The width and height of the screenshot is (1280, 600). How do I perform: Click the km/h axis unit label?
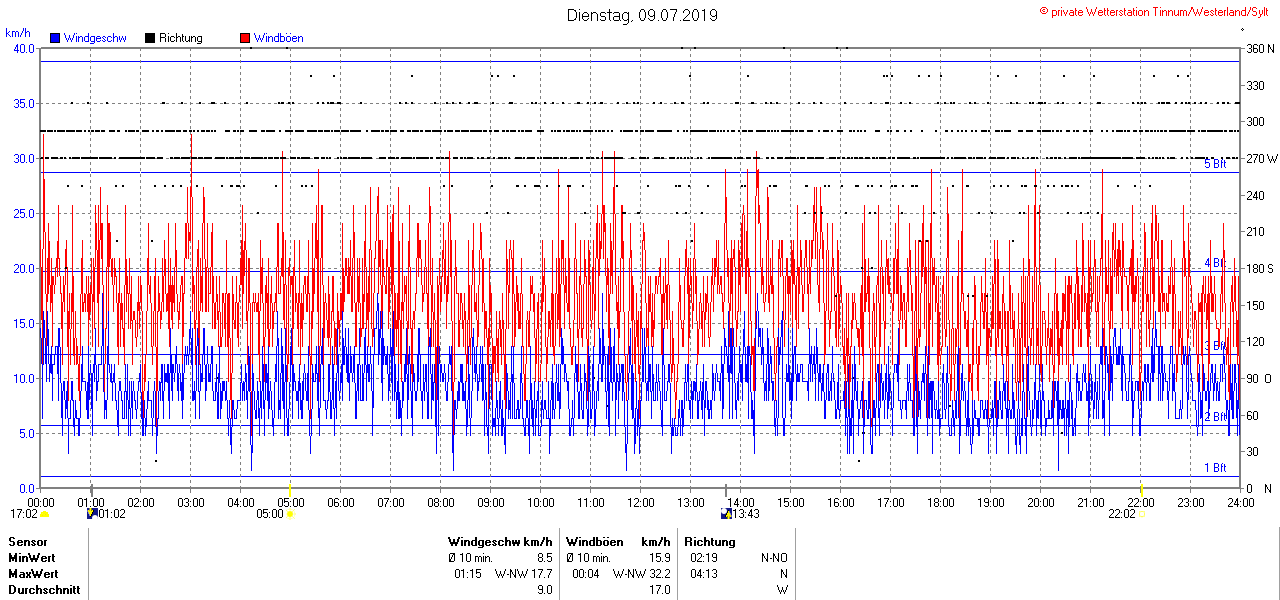(17, 32)
